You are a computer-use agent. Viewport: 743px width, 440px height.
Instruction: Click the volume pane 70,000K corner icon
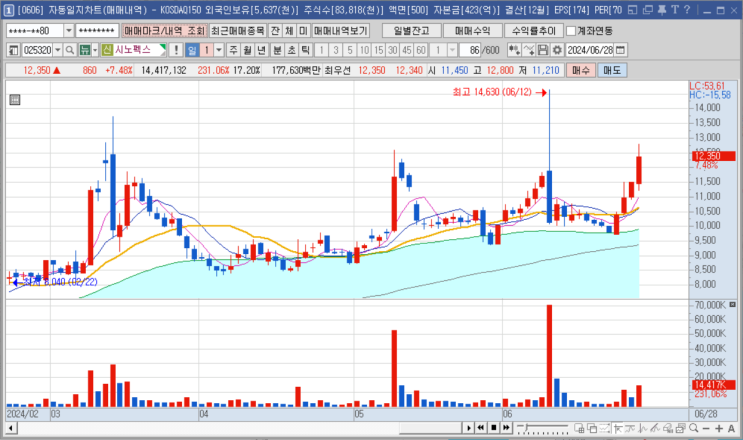coord(732,305)
